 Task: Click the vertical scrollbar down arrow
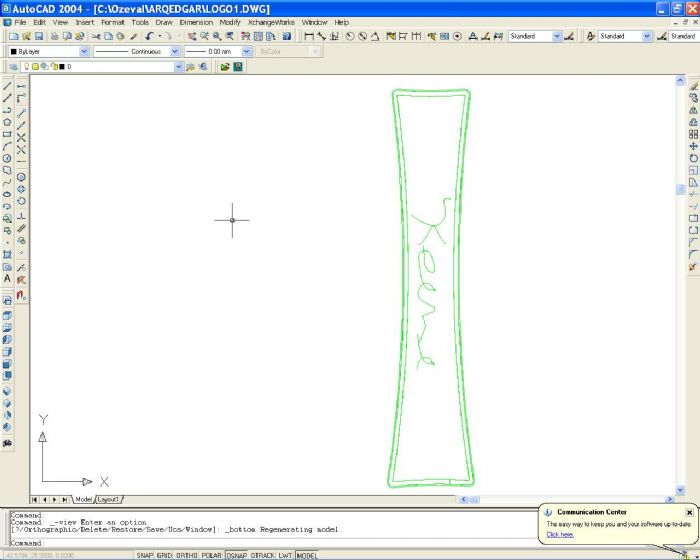680,490
